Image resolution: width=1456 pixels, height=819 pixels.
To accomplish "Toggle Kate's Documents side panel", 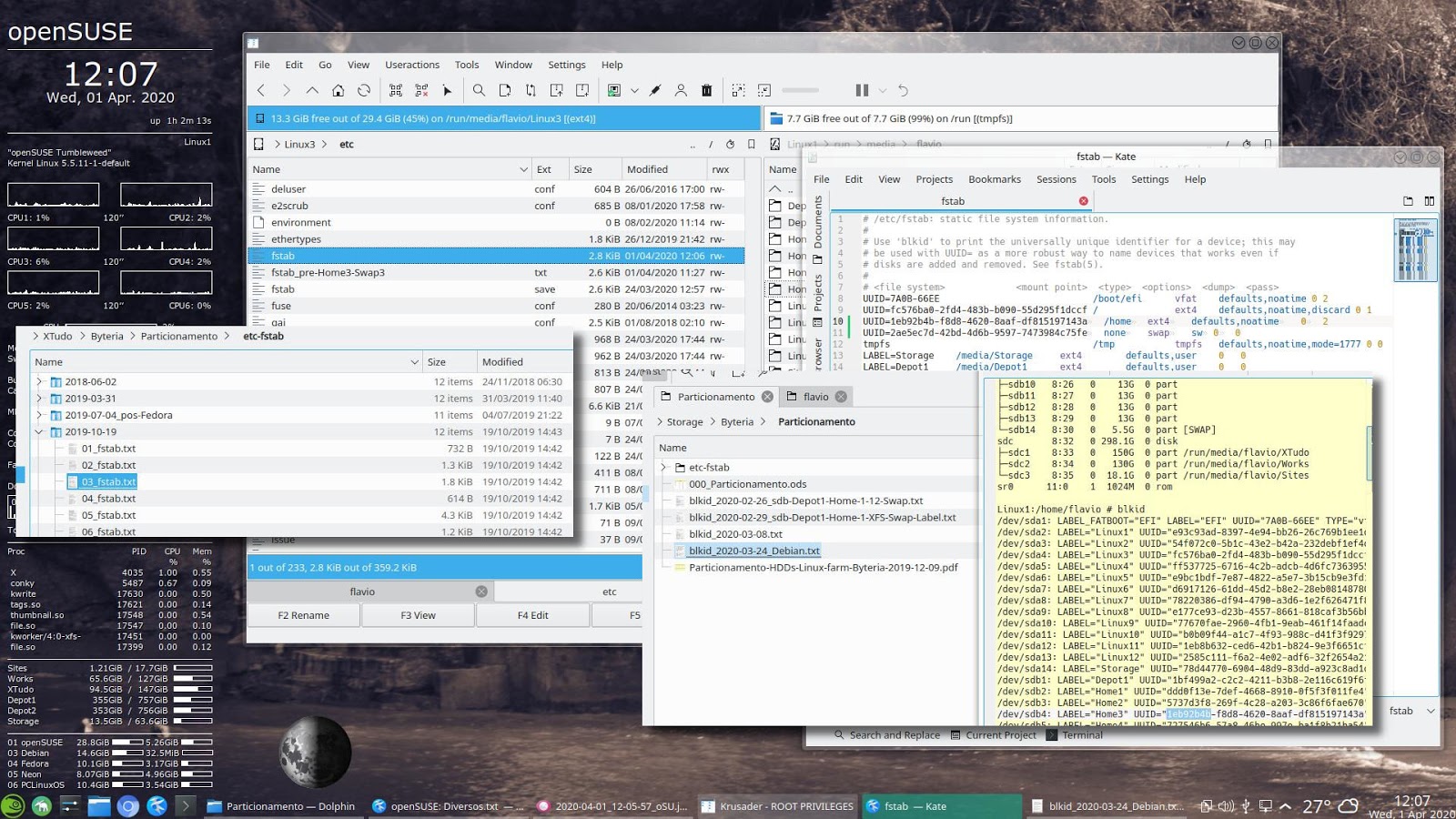I will click(x=817, y=228).
